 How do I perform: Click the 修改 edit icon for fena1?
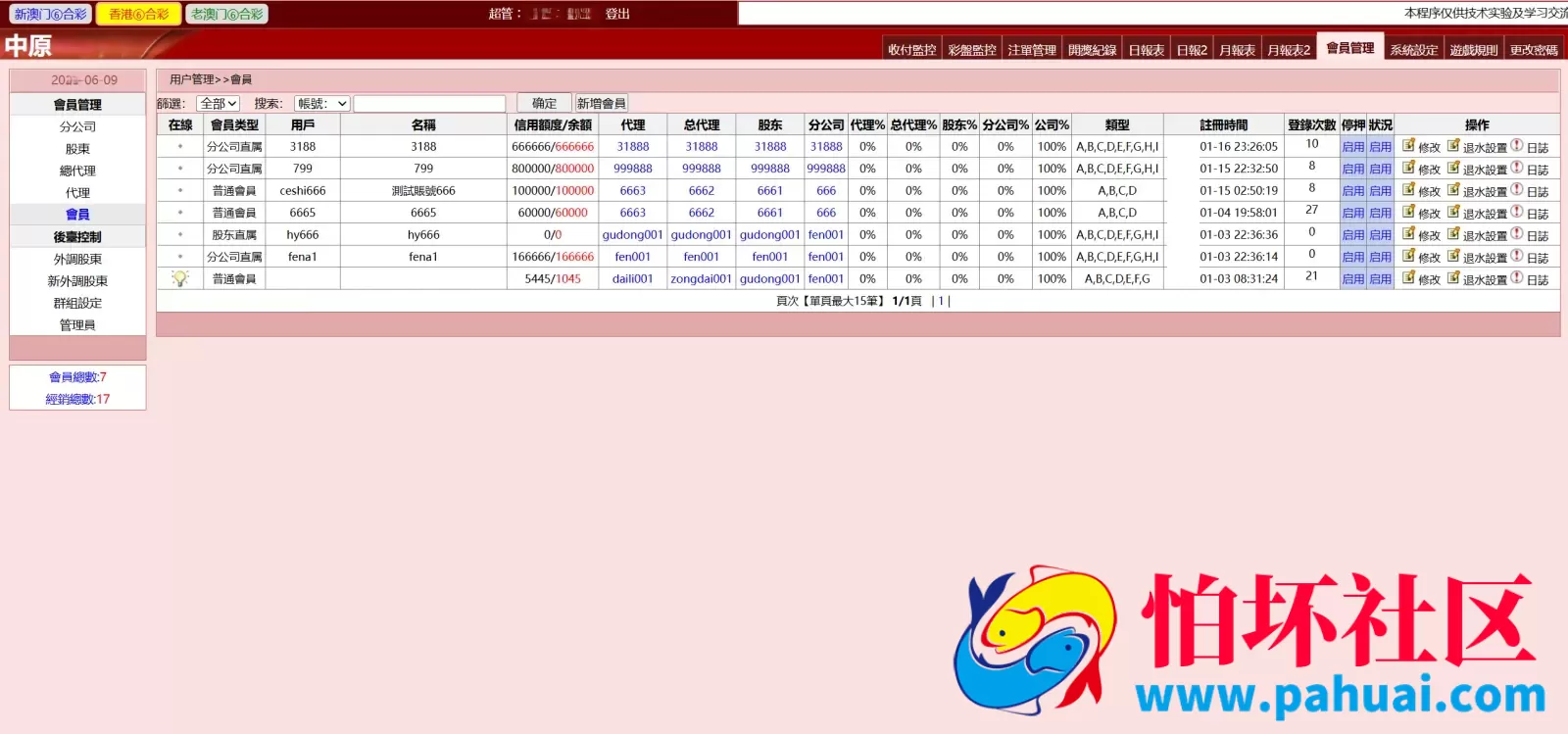click(x=1408, y=256)
